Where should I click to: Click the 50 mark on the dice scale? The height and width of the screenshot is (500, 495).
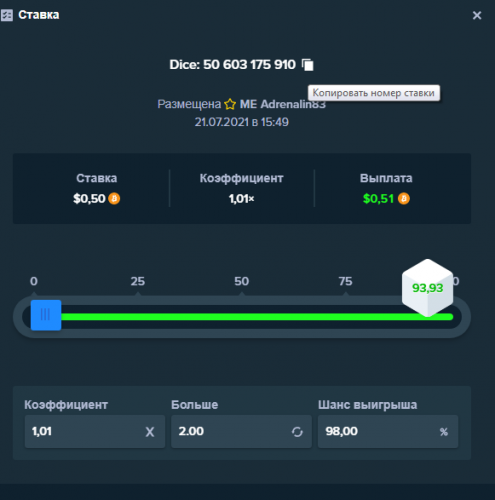tap(242, 281)
